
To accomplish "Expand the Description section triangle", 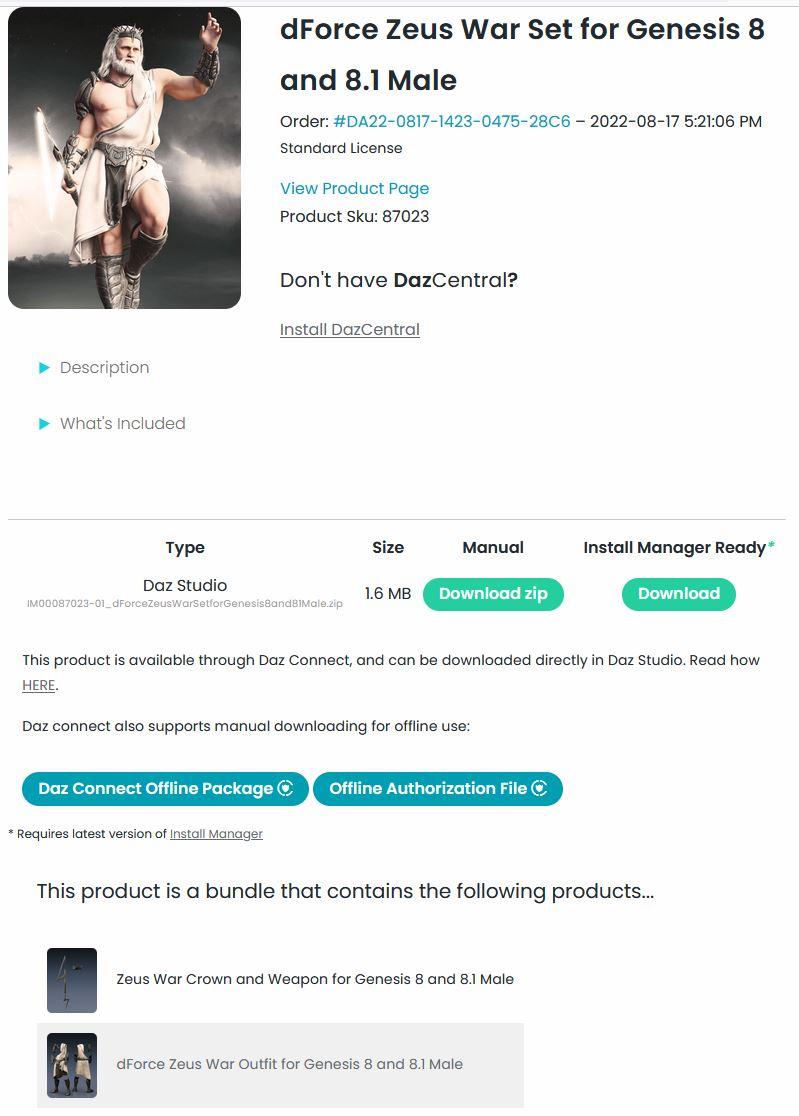I will 44,368.
